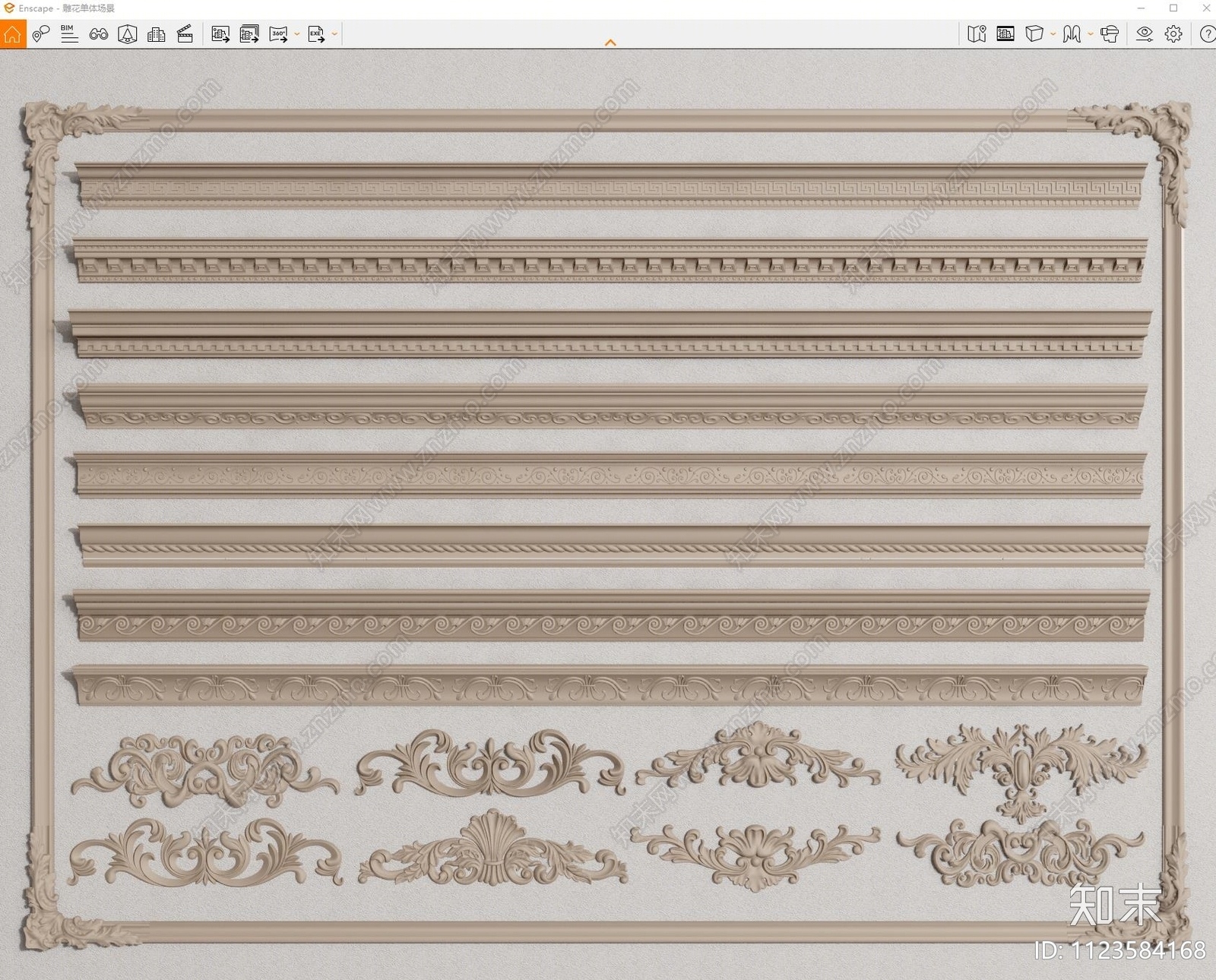Viewport: 1216px width, 980px height.
Task: Select the shell motif carved ornament
Action: coord(492,849)
